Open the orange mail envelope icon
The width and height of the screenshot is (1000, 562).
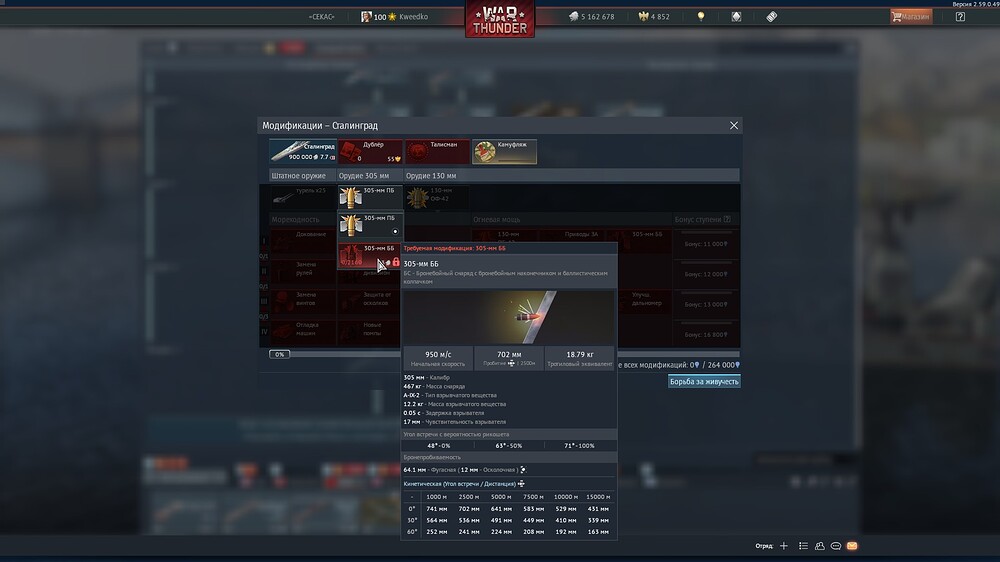852,546
